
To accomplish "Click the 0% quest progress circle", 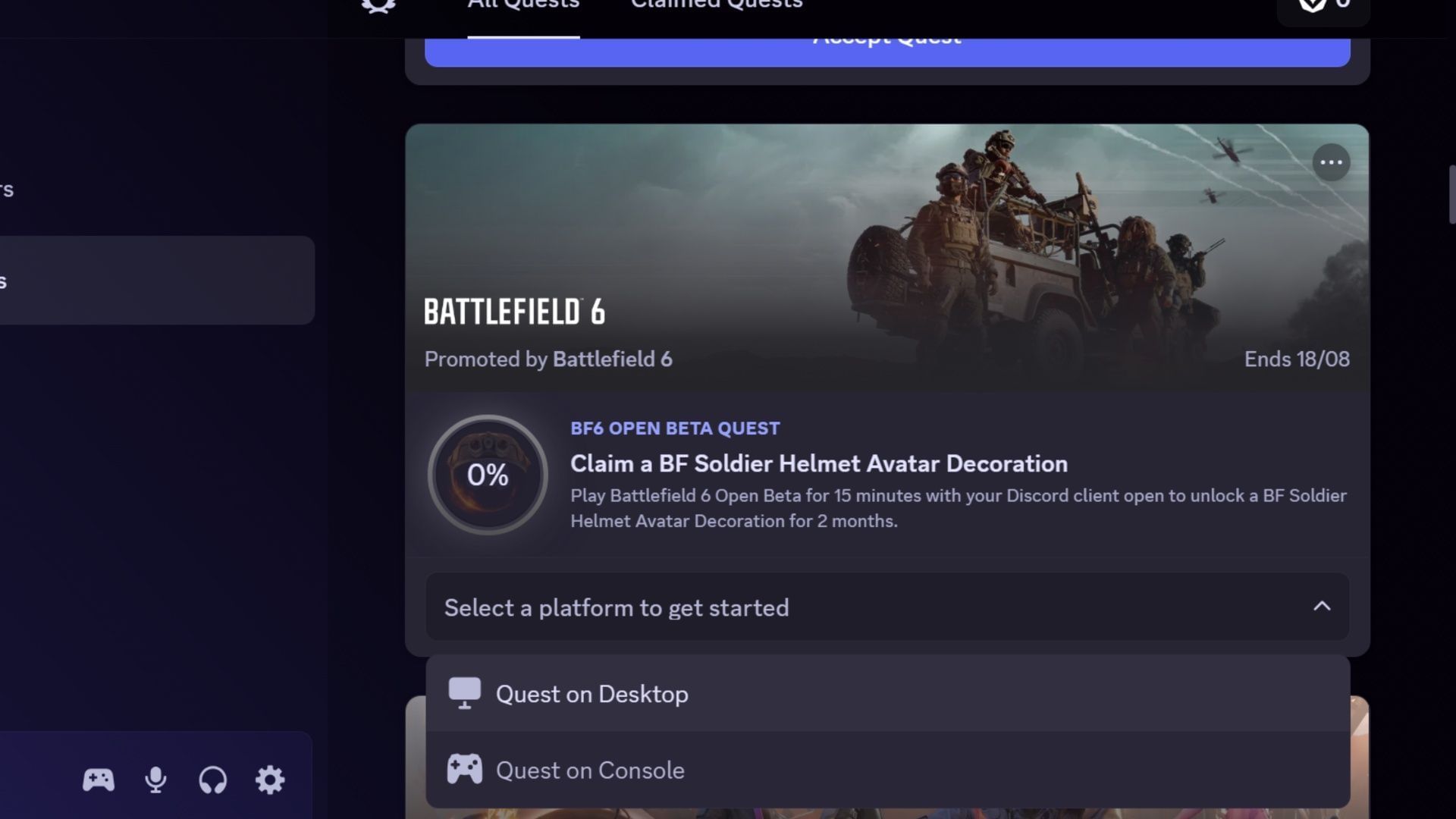I will tap(488, 475).
